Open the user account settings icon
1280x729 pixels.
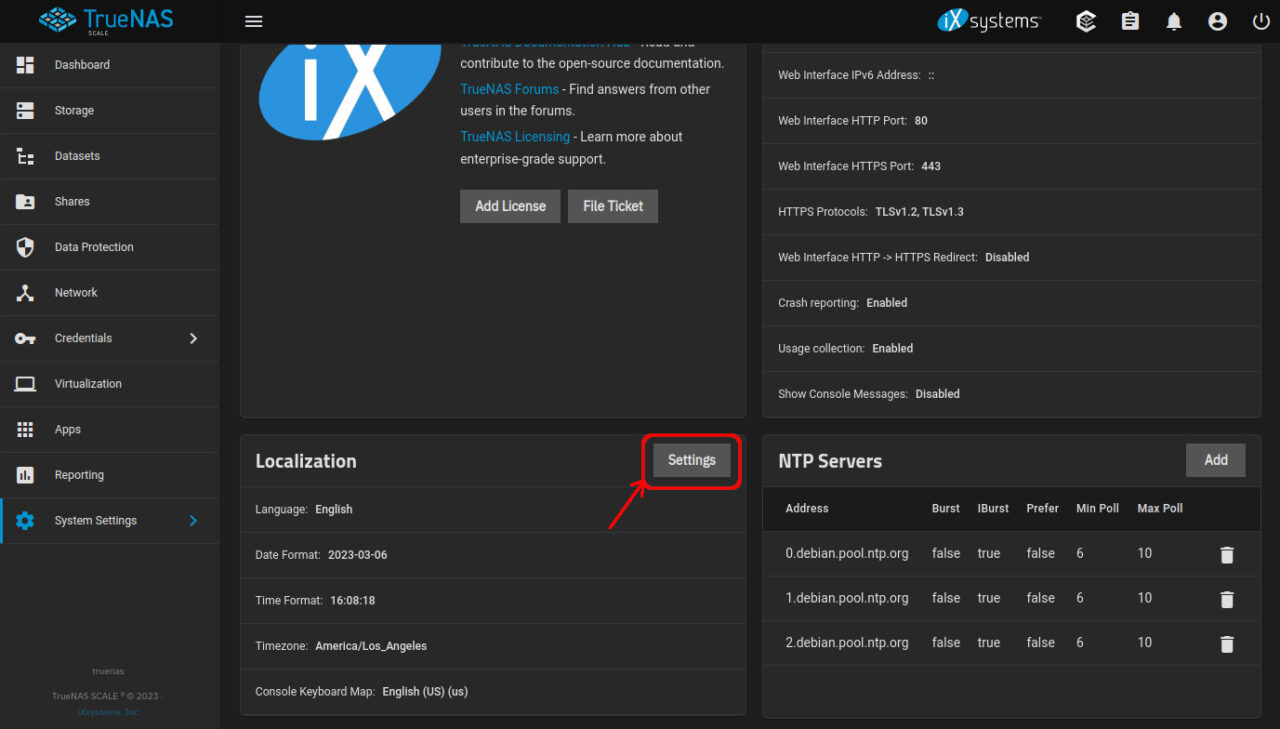(1217, 21)
